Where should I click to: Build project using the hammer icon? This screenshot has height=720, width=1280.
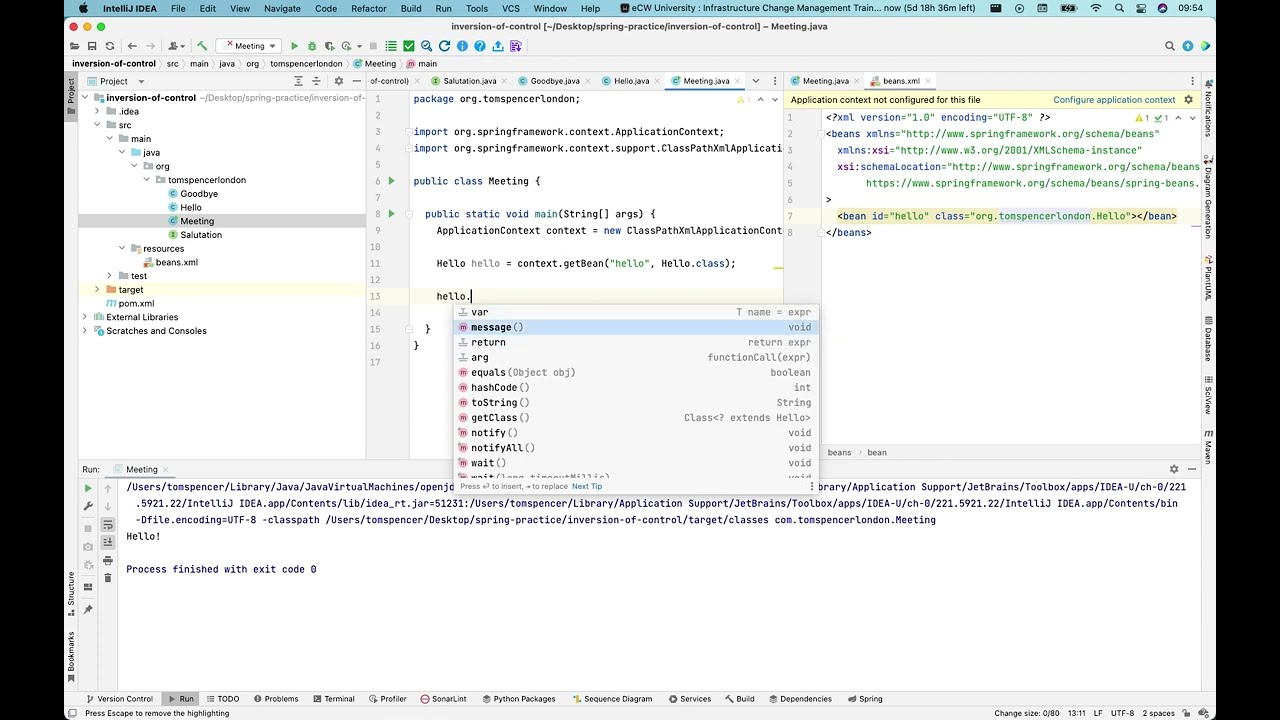point(202,46)
